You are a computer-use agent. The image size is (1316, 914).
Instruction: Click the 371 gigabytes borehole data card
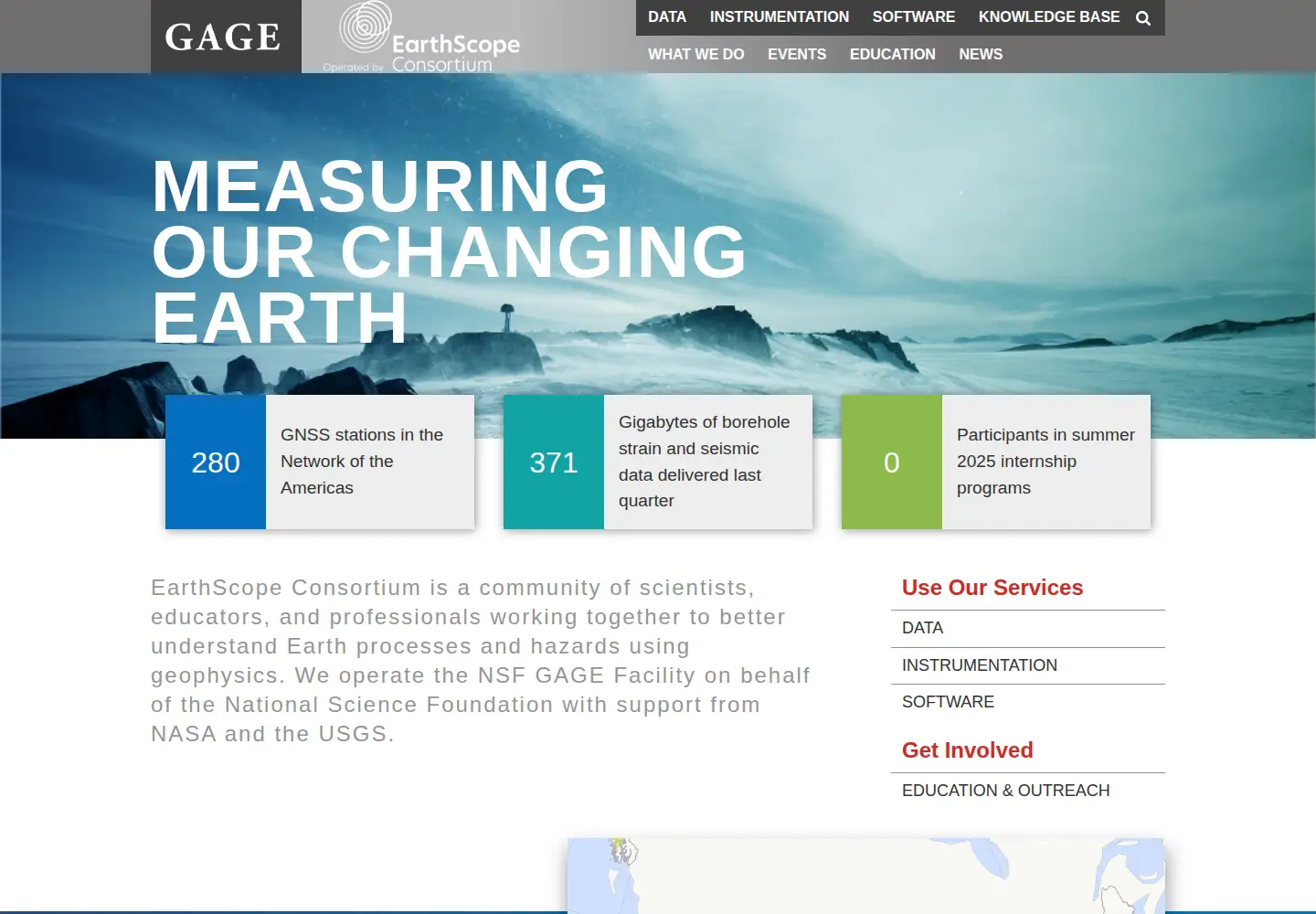[658, 462]
